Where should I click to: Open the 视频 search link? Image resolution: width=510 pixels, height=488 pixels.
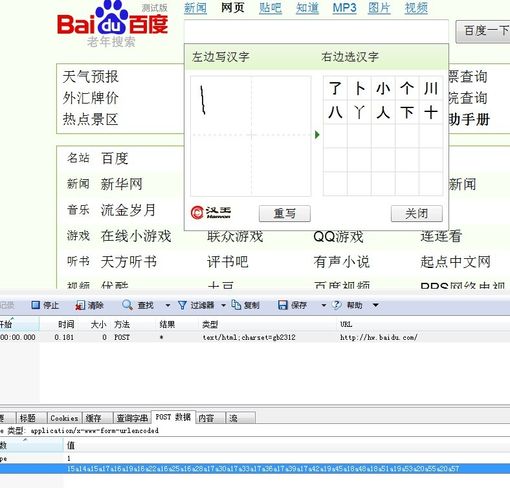click(x=416, y=8)
